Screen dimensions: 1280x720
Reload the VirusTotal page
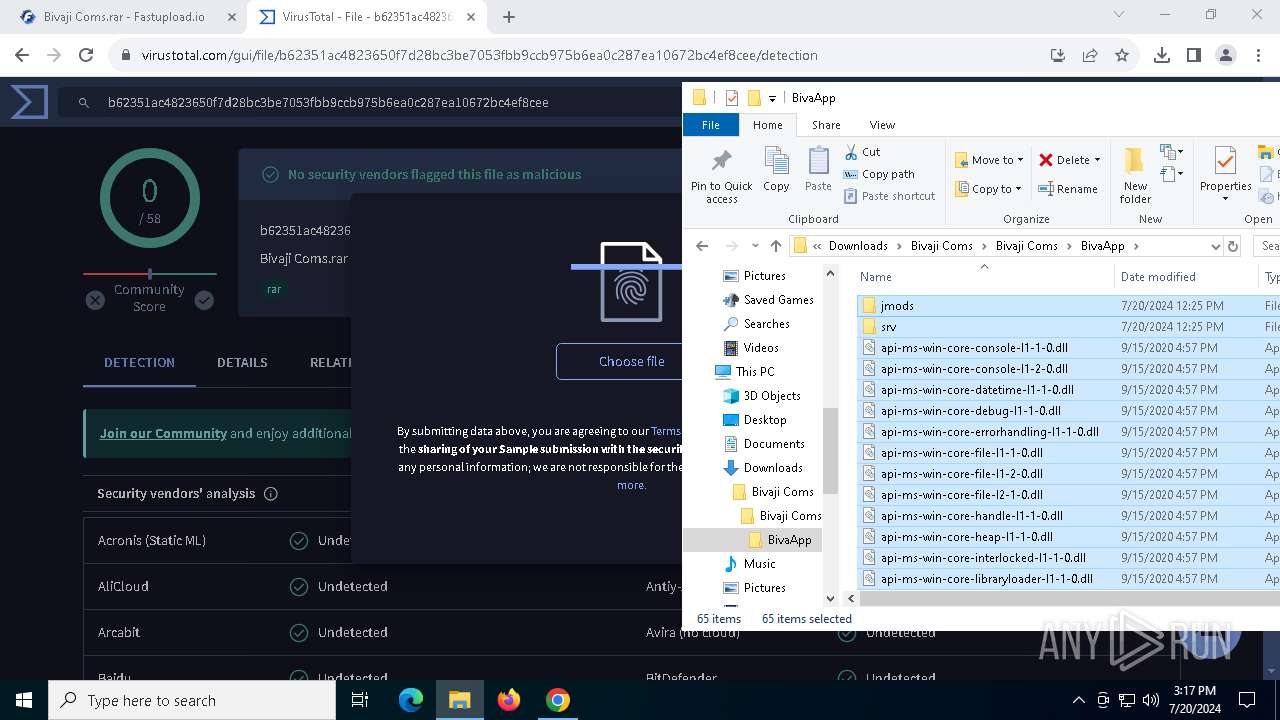tap(86, 55)
